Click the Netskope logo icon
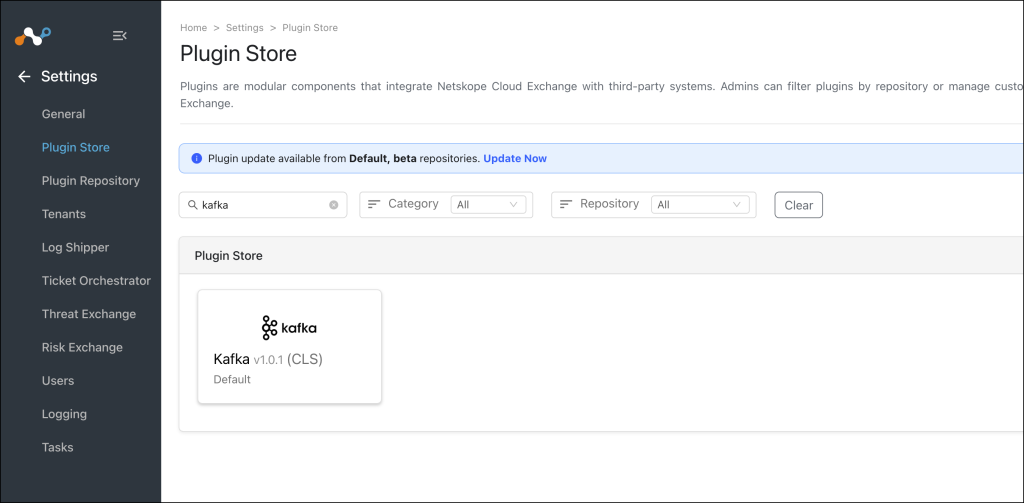The height and width of the screenshot is (503, 1024). [x=33, y=36]
